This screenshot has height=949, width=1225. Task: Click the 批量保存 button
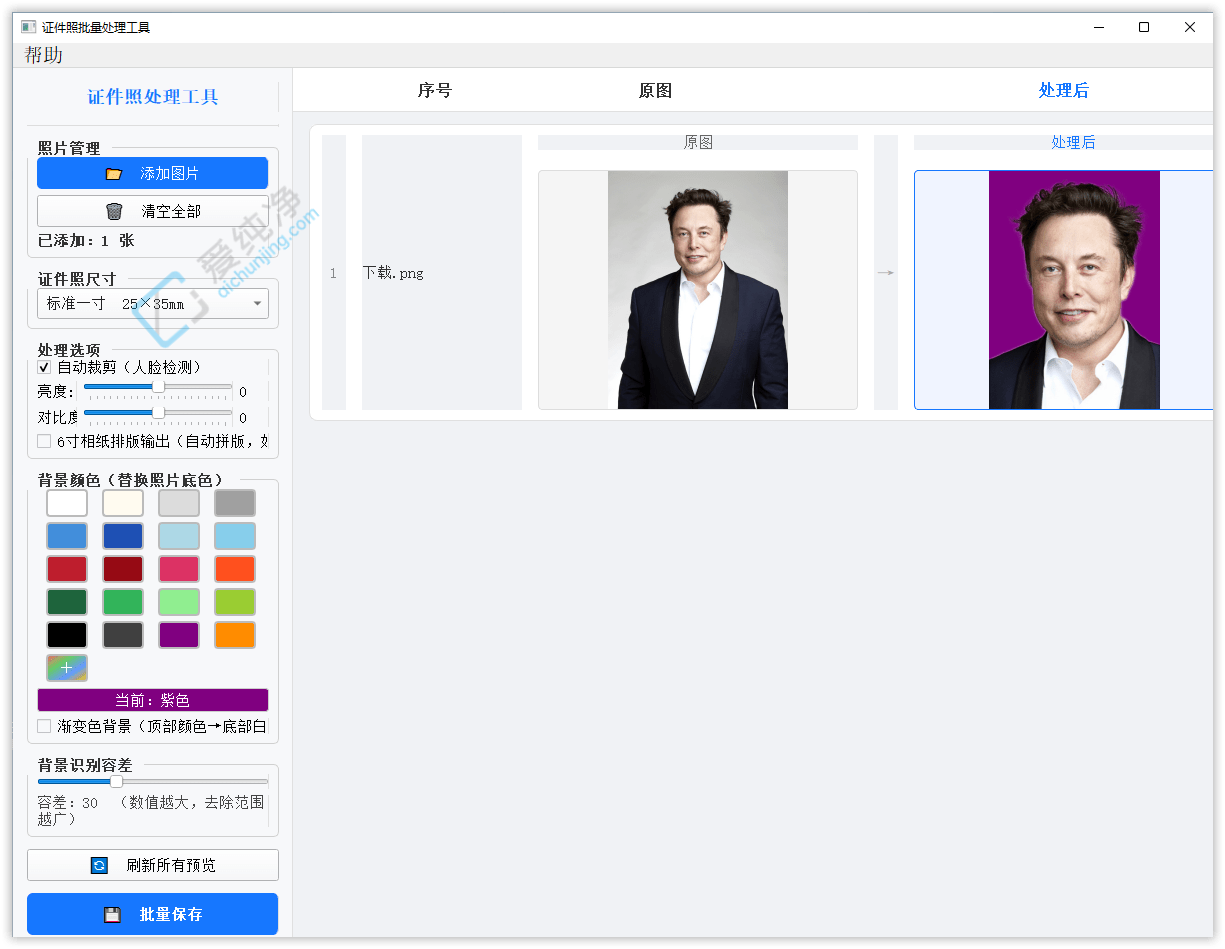tap(152, 914)
